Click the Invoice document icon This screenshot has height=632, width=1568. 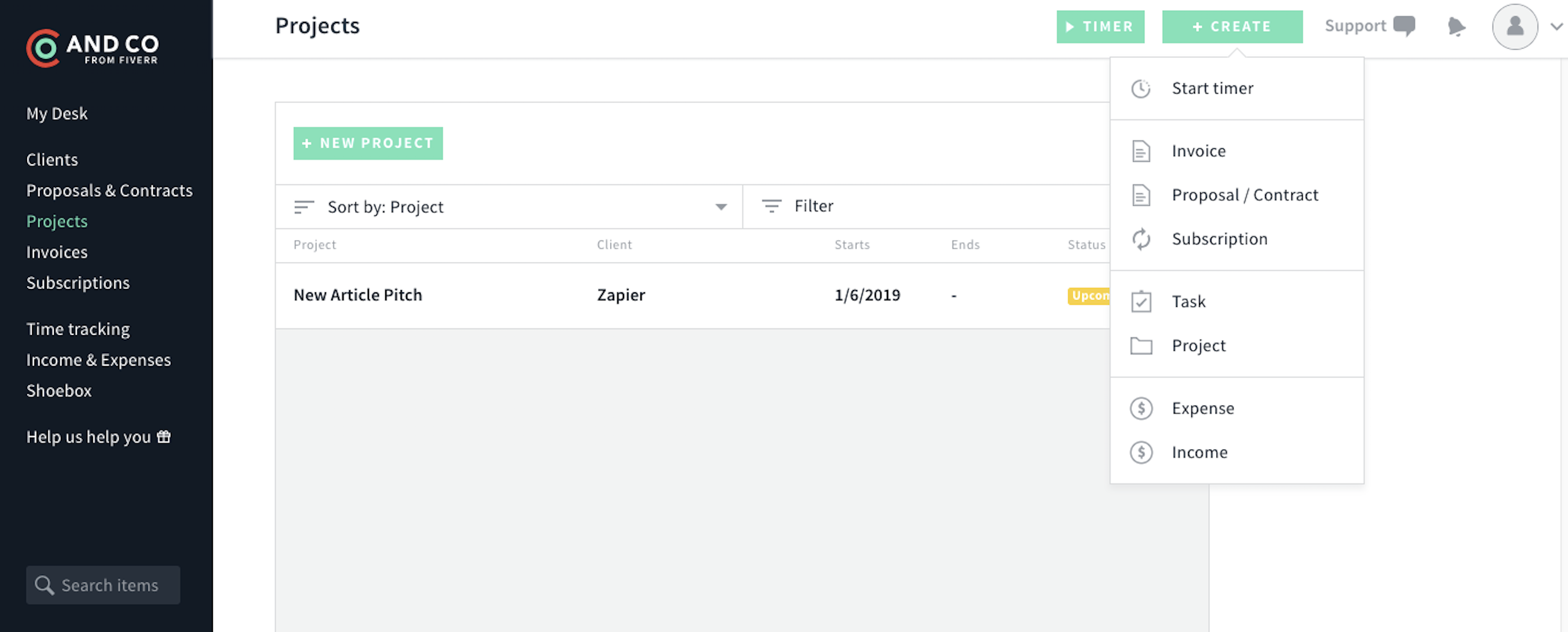pyautogui.click(x=1141, y=151)
